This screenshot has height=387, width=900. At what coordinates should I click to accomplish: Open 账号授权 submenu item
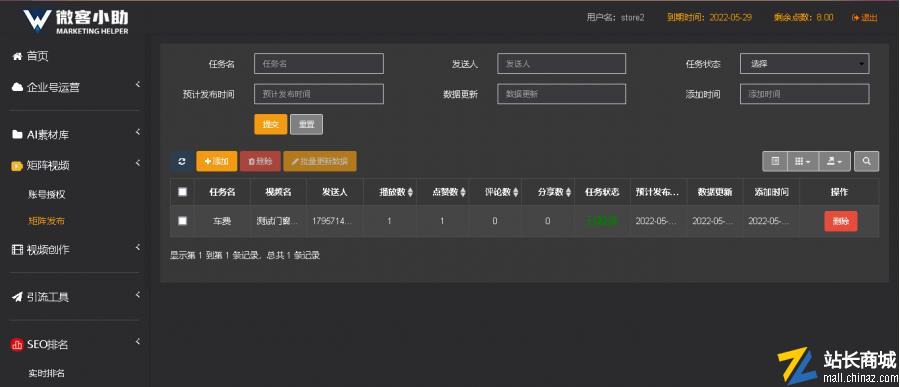coord(46,194)
